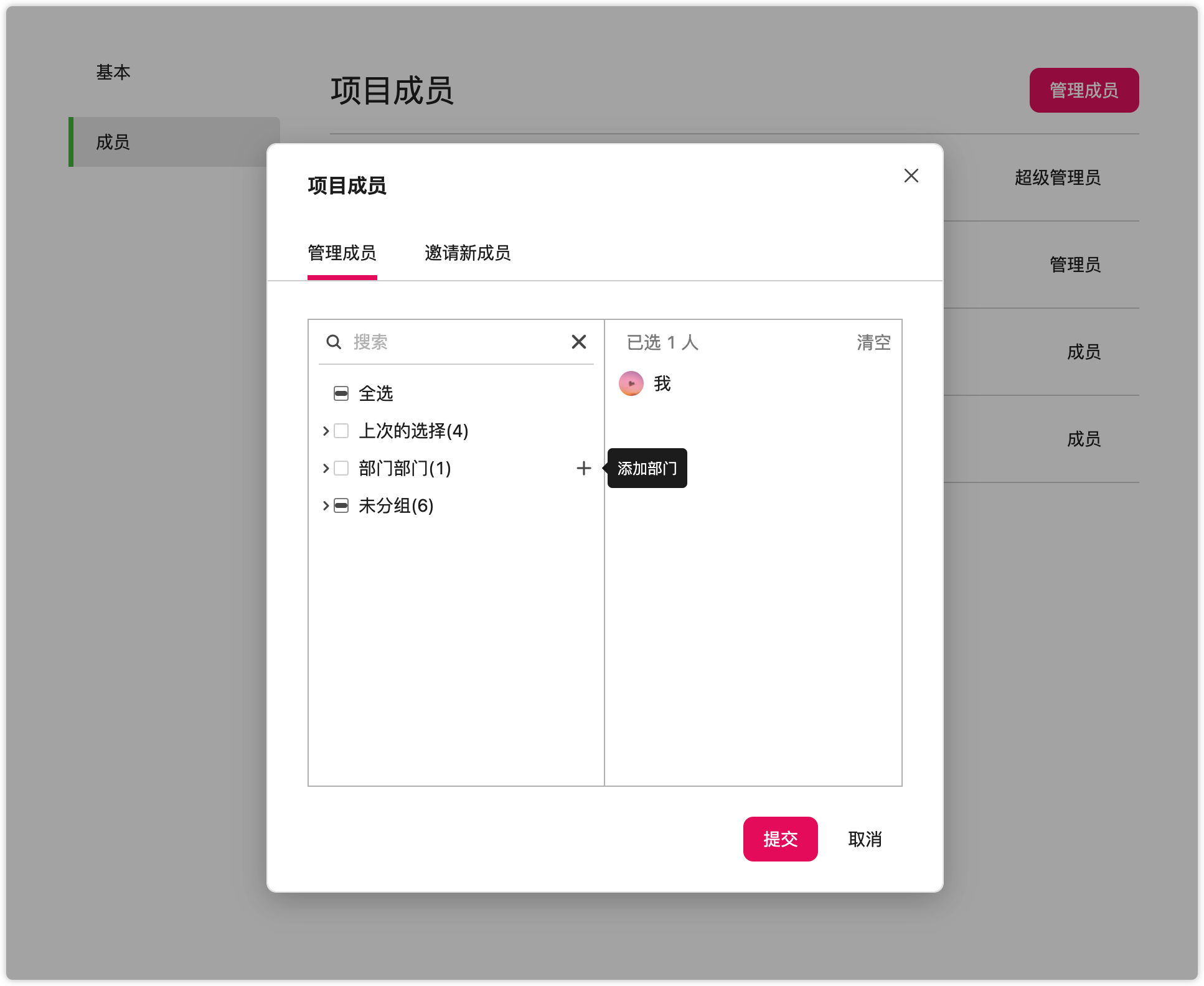Clear the search field with X icon
Image resolution: width=1204 pixels, height=986 pixels.
[x=578, y=342]
